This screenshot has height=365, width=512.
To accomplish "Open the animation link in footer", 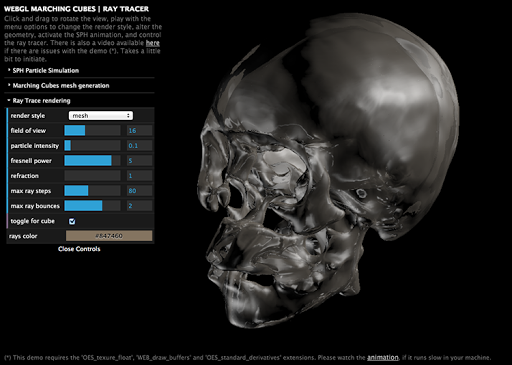I will click(x=383, y=357).
